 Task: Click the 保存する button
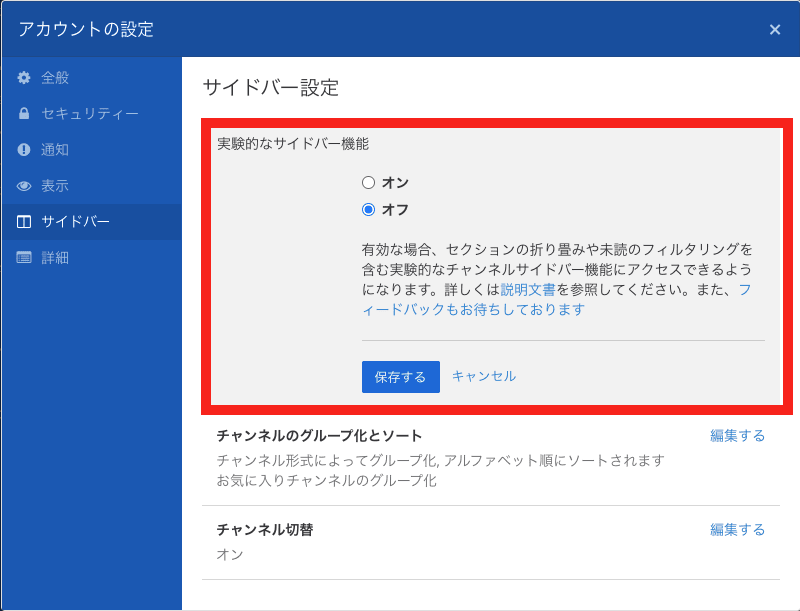(399, 377)
